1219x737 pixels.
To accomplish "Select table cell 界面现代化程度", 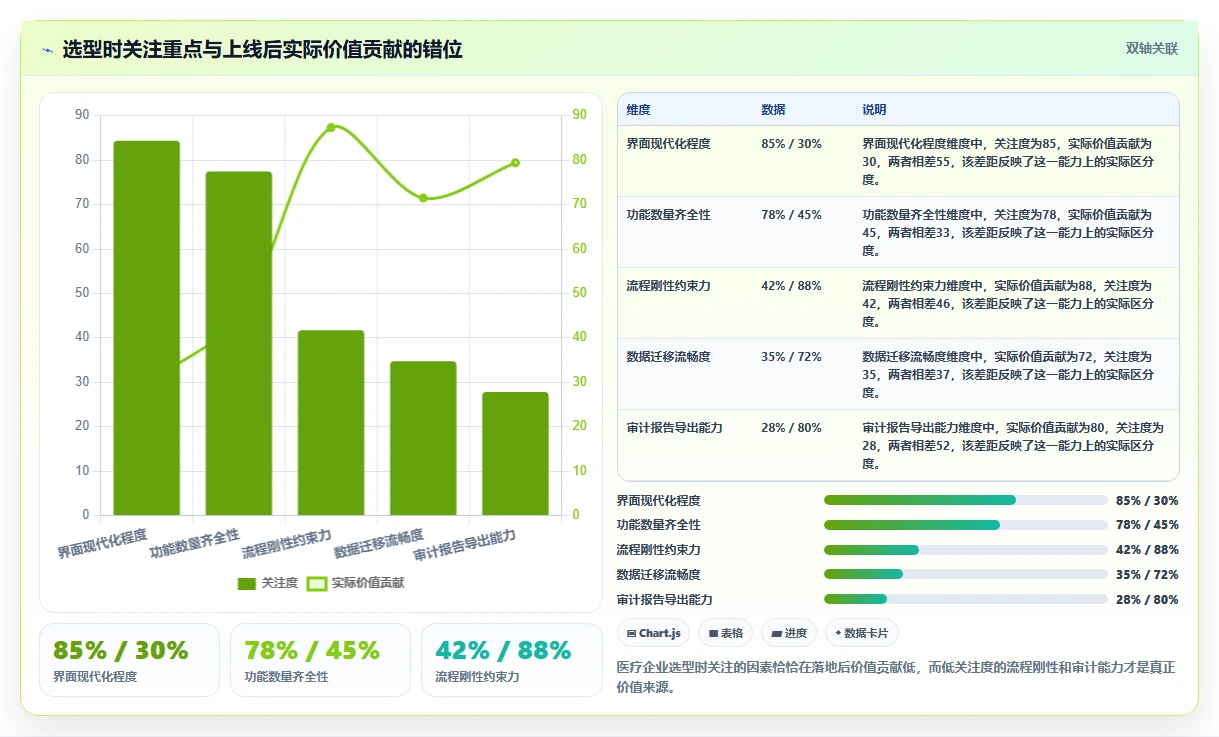I will pos(668,144).
